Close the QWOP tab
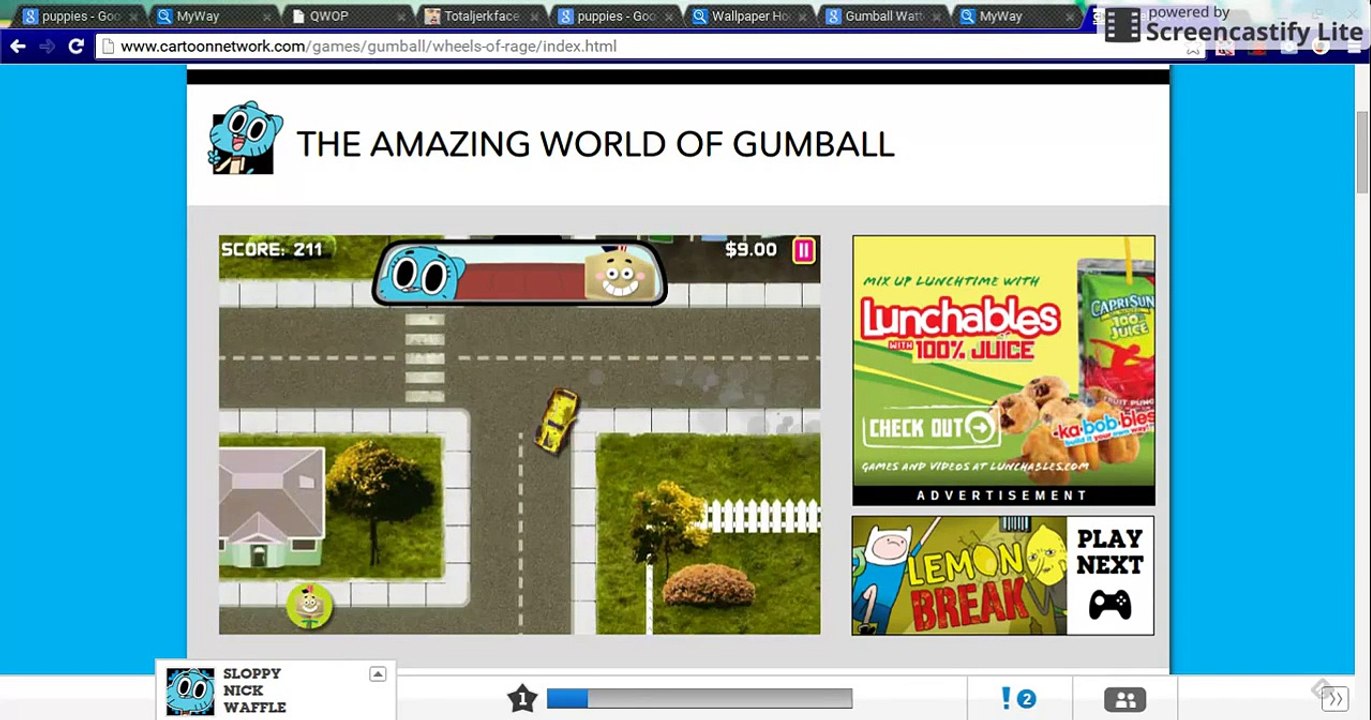Screen dimensions: 1371x720 400,17
